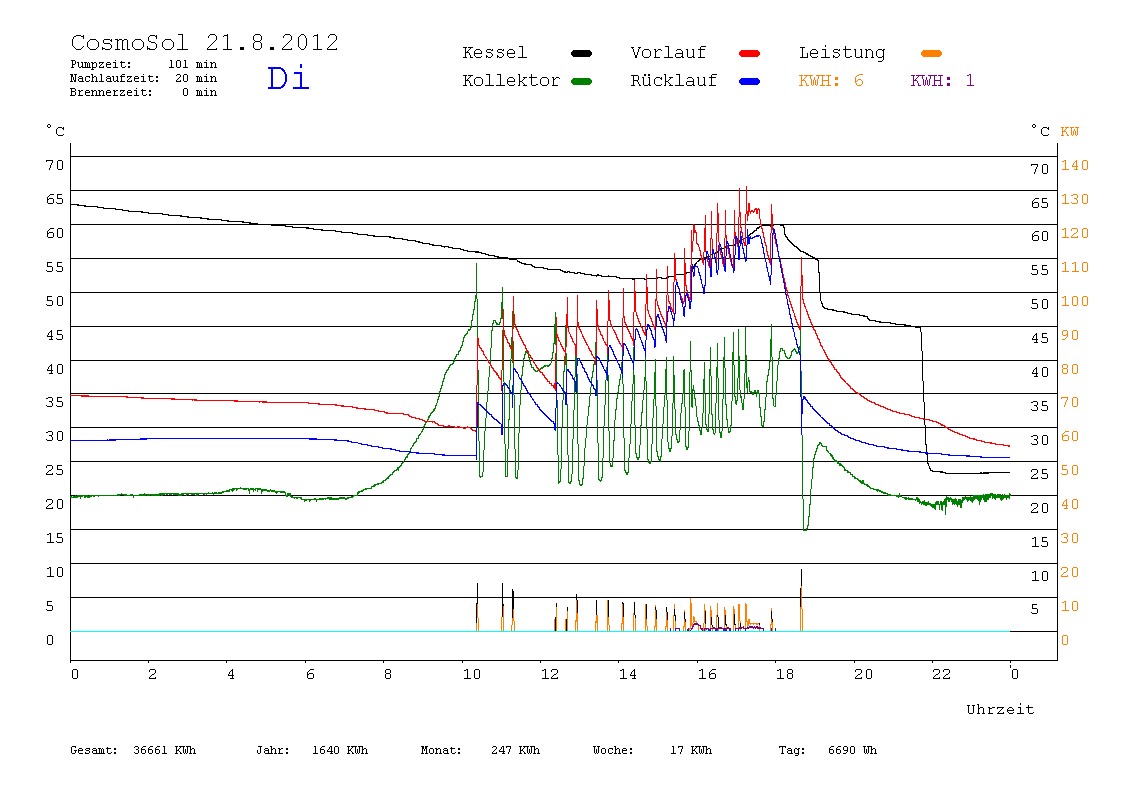Click the "Tag:" footer label
The width and height of the screenshot is (1148, 812).
[791, 750]
